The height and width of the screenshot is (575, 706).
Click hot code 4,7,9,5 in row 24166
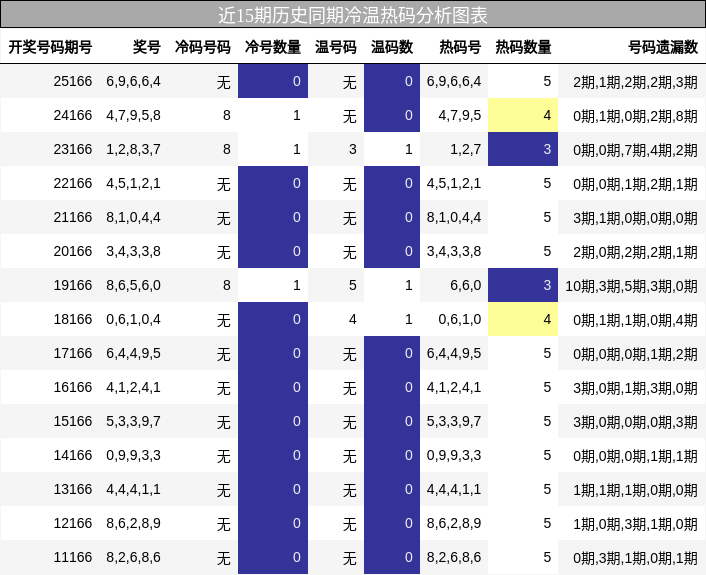point(460,115)
